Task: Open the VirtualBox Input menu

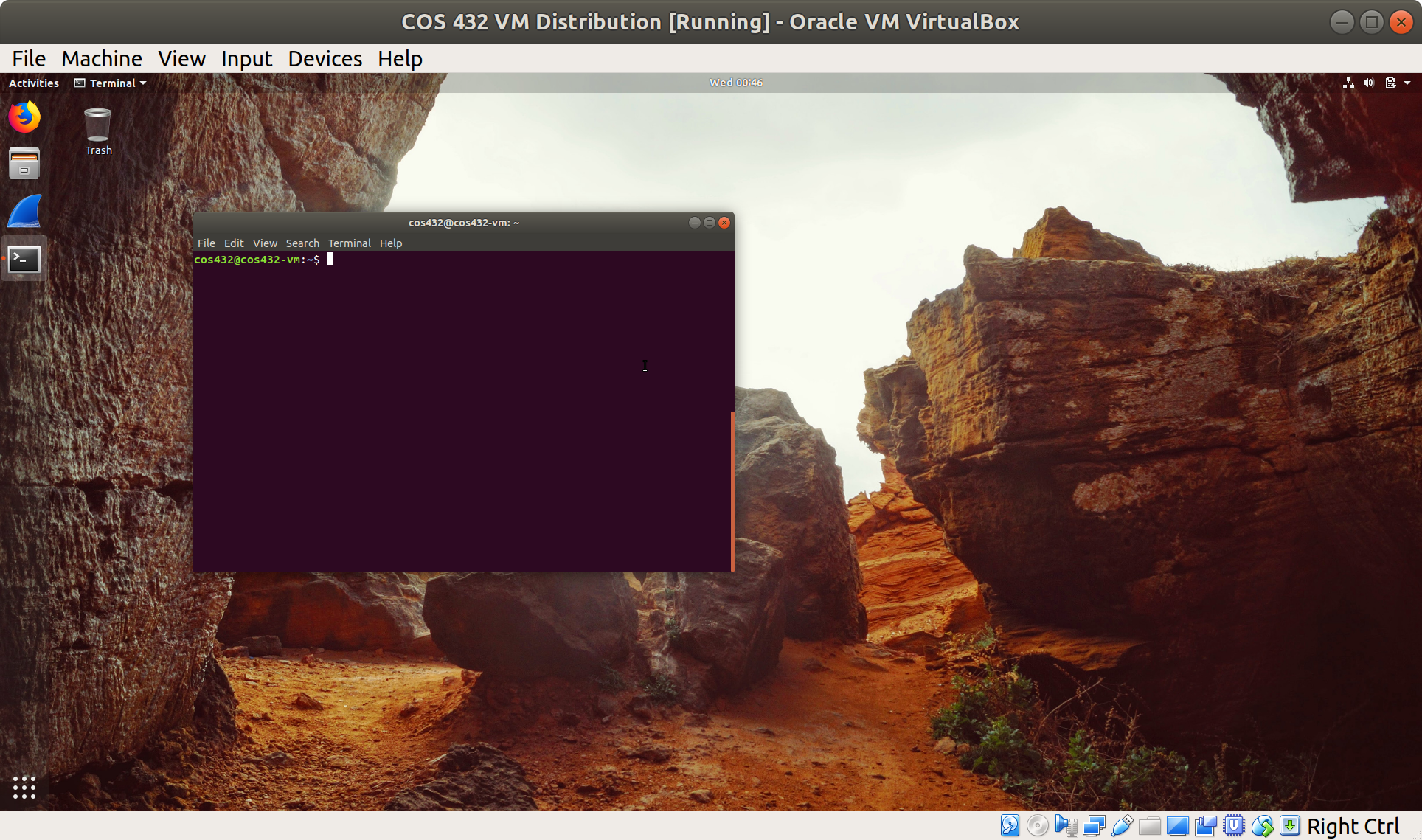Action: pyautogui.click(x=246, y=58)
